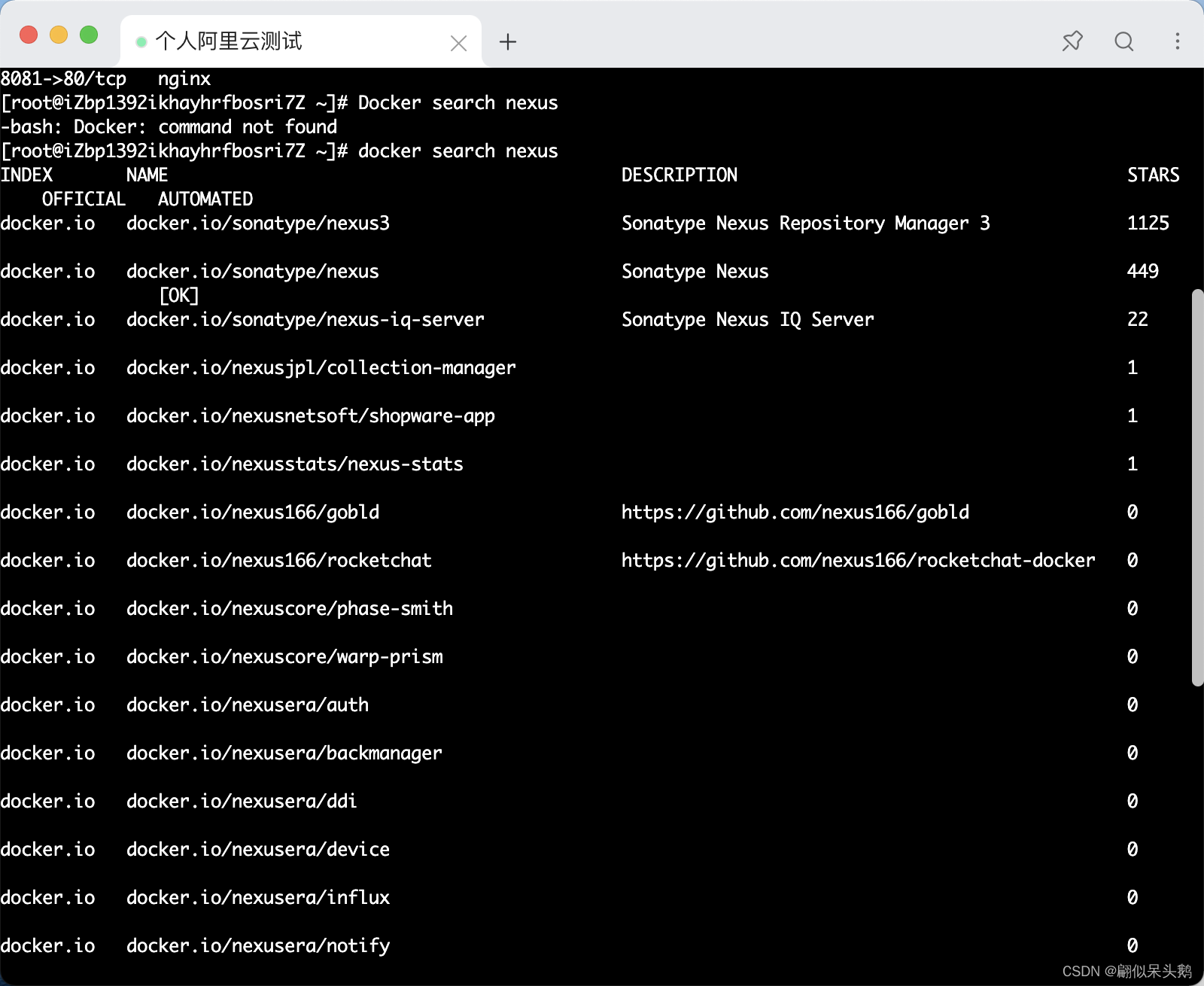Click the https://github.com/nexus166/gobld URL
Image resolution: width=1204 pixels, height=986 pixels.
[x=795, y=513]
